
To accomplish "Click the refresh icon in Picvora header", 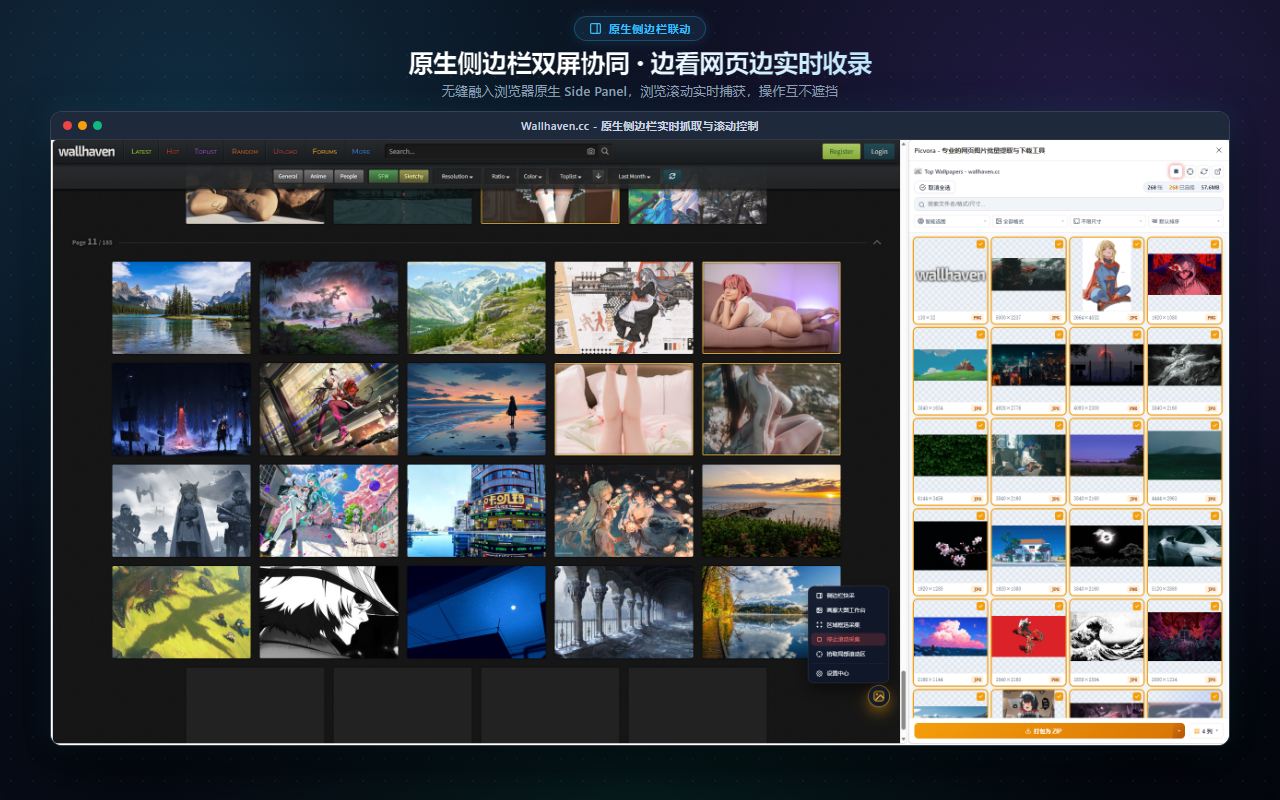I will 1204,171.
